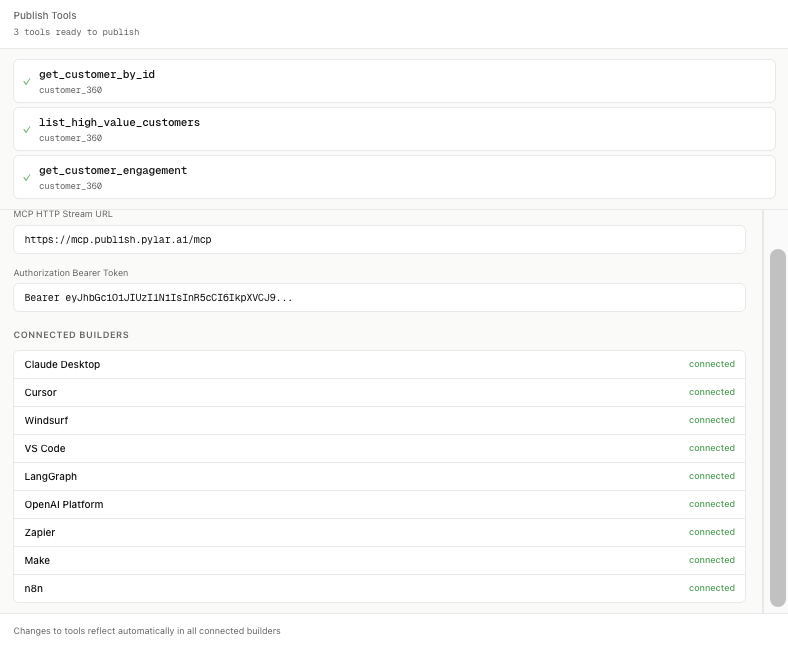Click the Connected Builders section label
The image size is (788, 646).
[x=71, y=335]
